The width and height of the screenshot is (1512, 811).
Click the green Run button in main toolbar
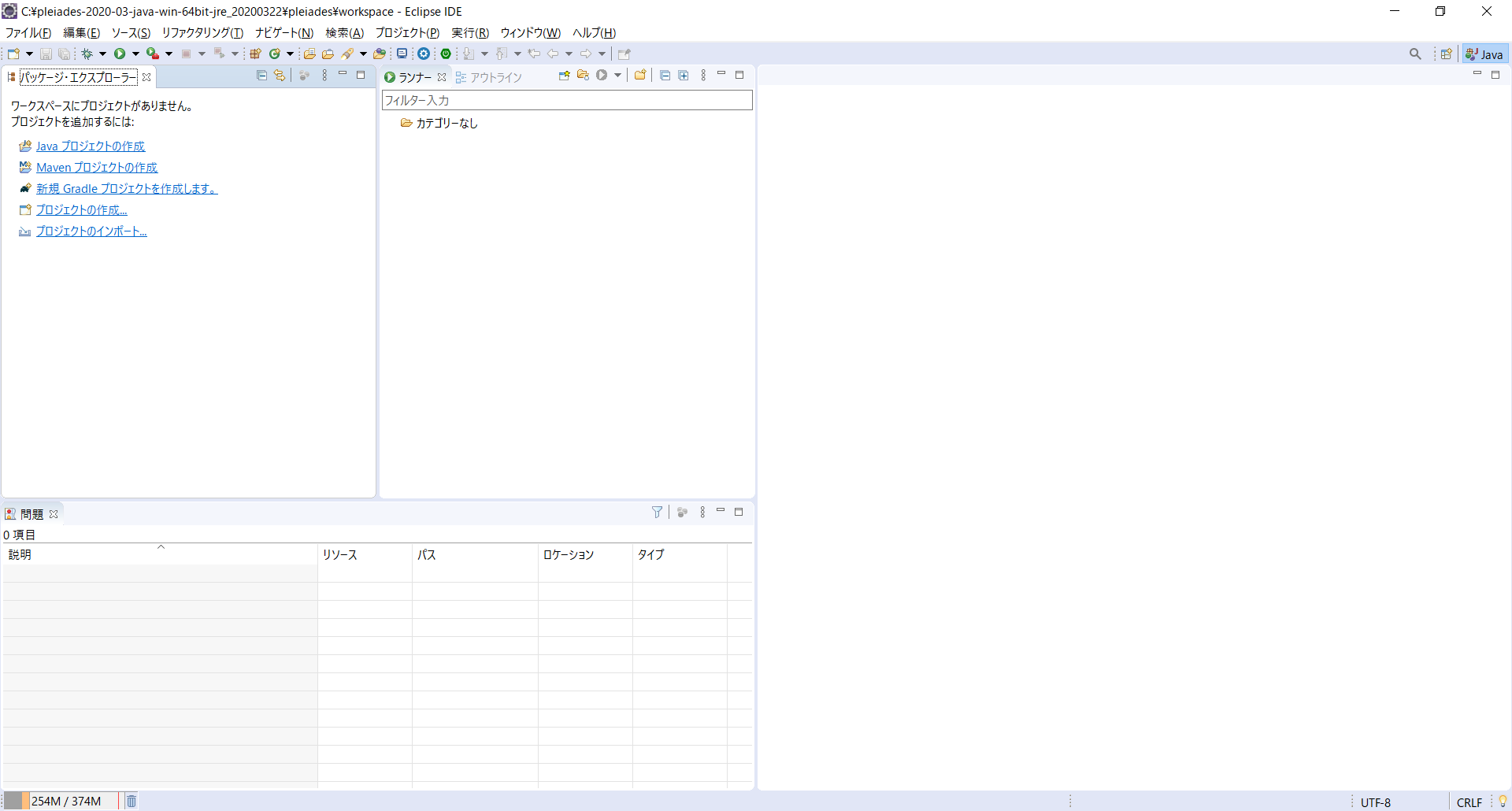tap(120, 54)
